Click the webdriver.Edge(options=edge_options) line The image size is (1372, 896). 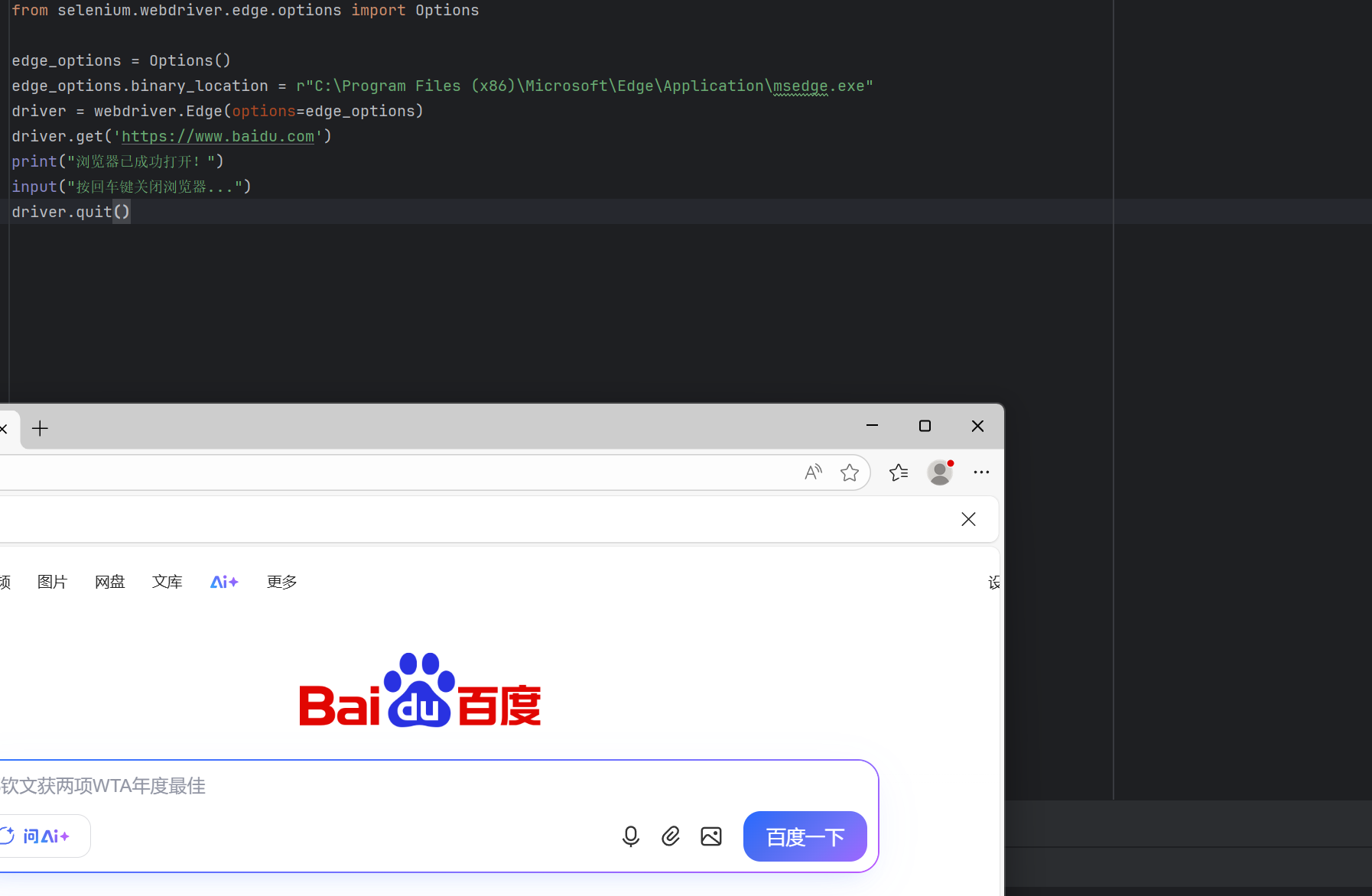click(218, 111)
